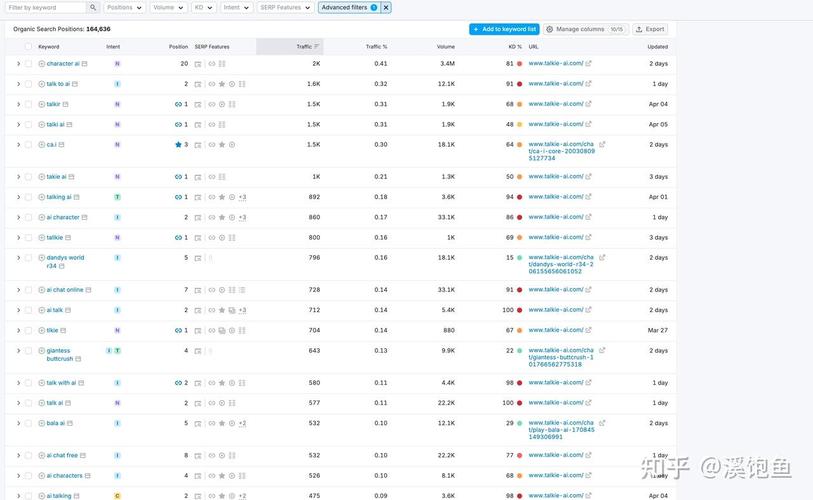Open external link icon for 'talk to ai' URL
Screen dimensions: 813x500
click(x=588, y=84)
